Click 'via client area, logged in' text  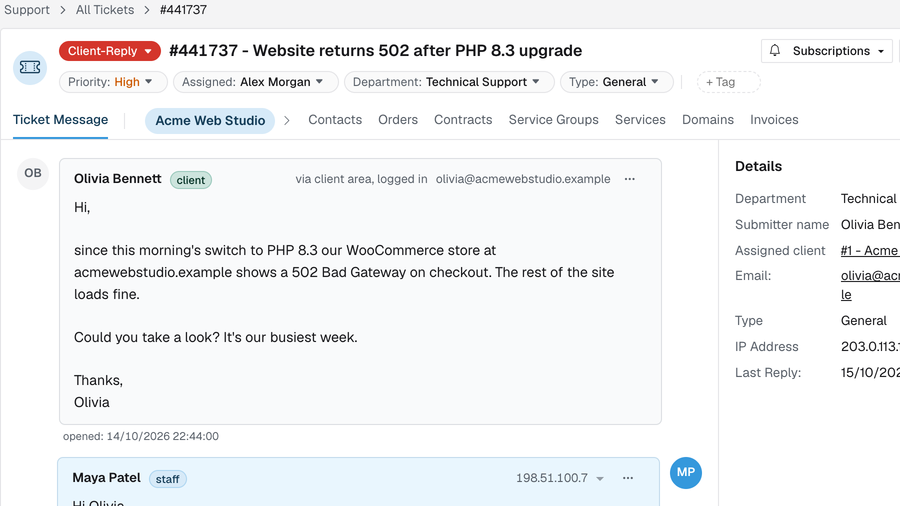[362, 179]
